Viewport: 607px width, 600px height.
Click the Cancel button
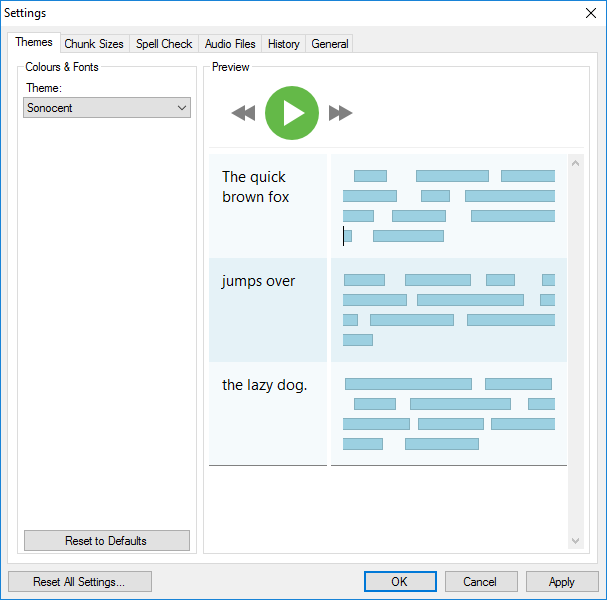pyautogui.click(x=481, y=581)
